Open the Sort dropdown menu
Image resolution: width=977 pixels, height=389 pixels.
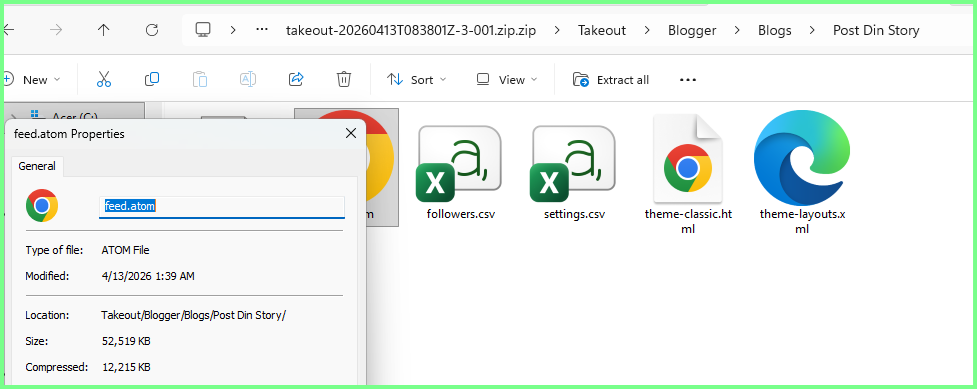coord(417,80)
